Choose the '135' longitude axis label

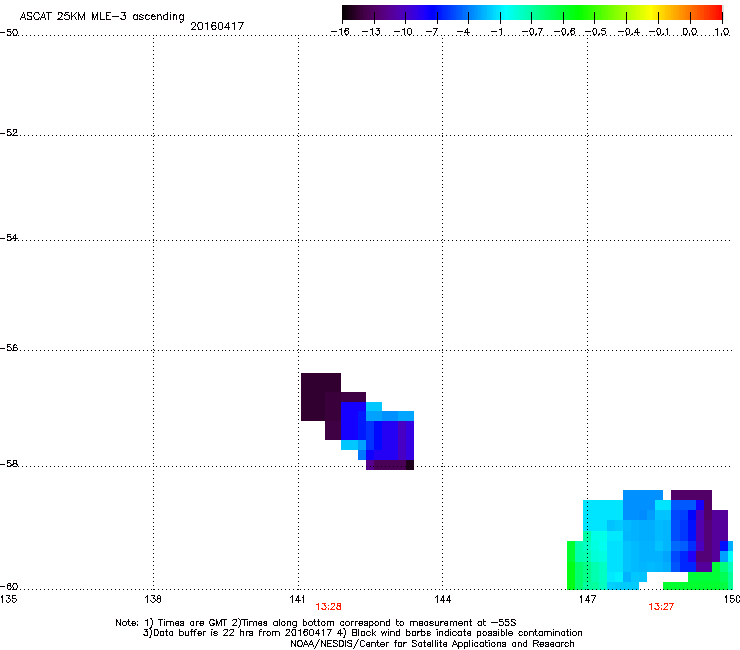[x=9, y=599]
